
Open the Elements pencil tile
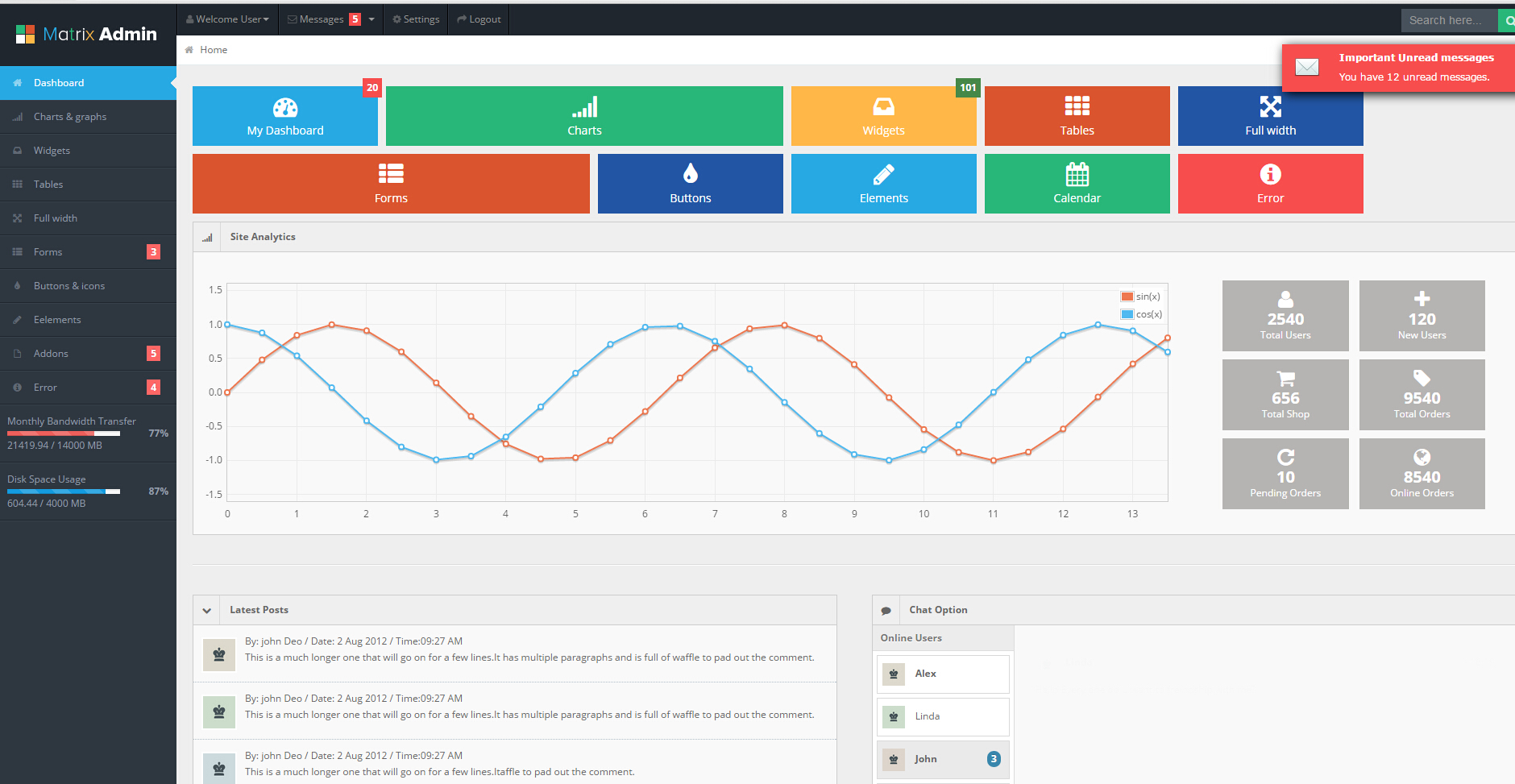pos(884,184)
